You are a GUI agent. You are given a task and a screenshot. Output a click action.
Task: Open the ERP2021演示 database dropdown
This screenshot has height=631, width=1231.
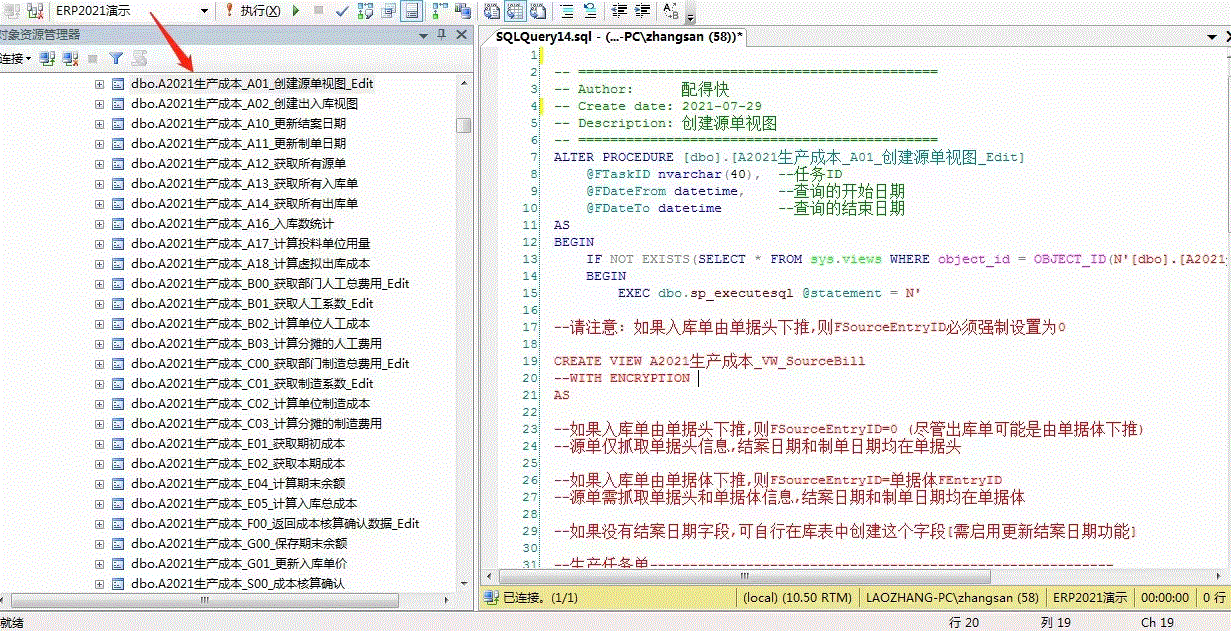point(204,10)
